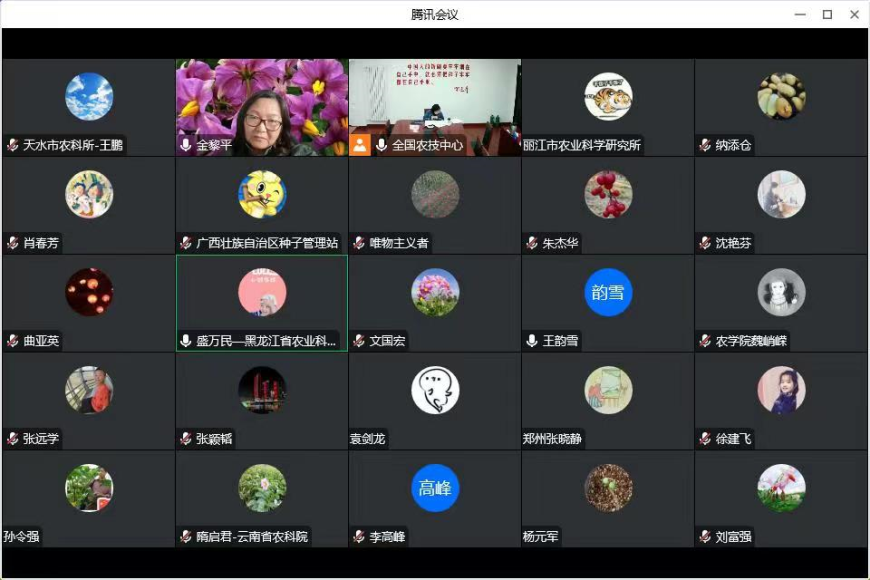Click the microphone icon next to 王韵雪
Screen dimensions: 870x580
tap(532, 341)
